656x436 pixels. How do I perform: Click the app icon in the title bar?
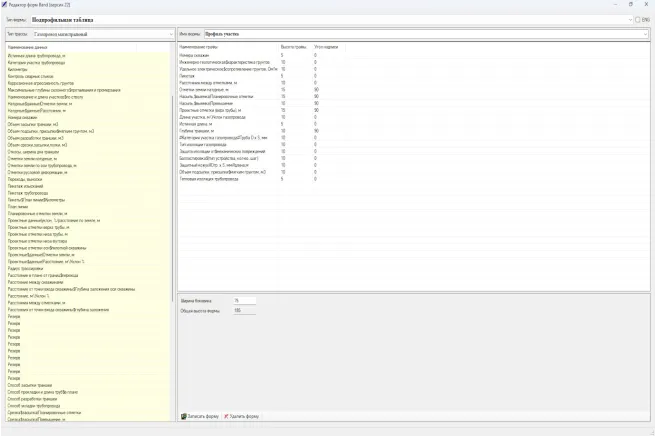click(x=6, y=5)
